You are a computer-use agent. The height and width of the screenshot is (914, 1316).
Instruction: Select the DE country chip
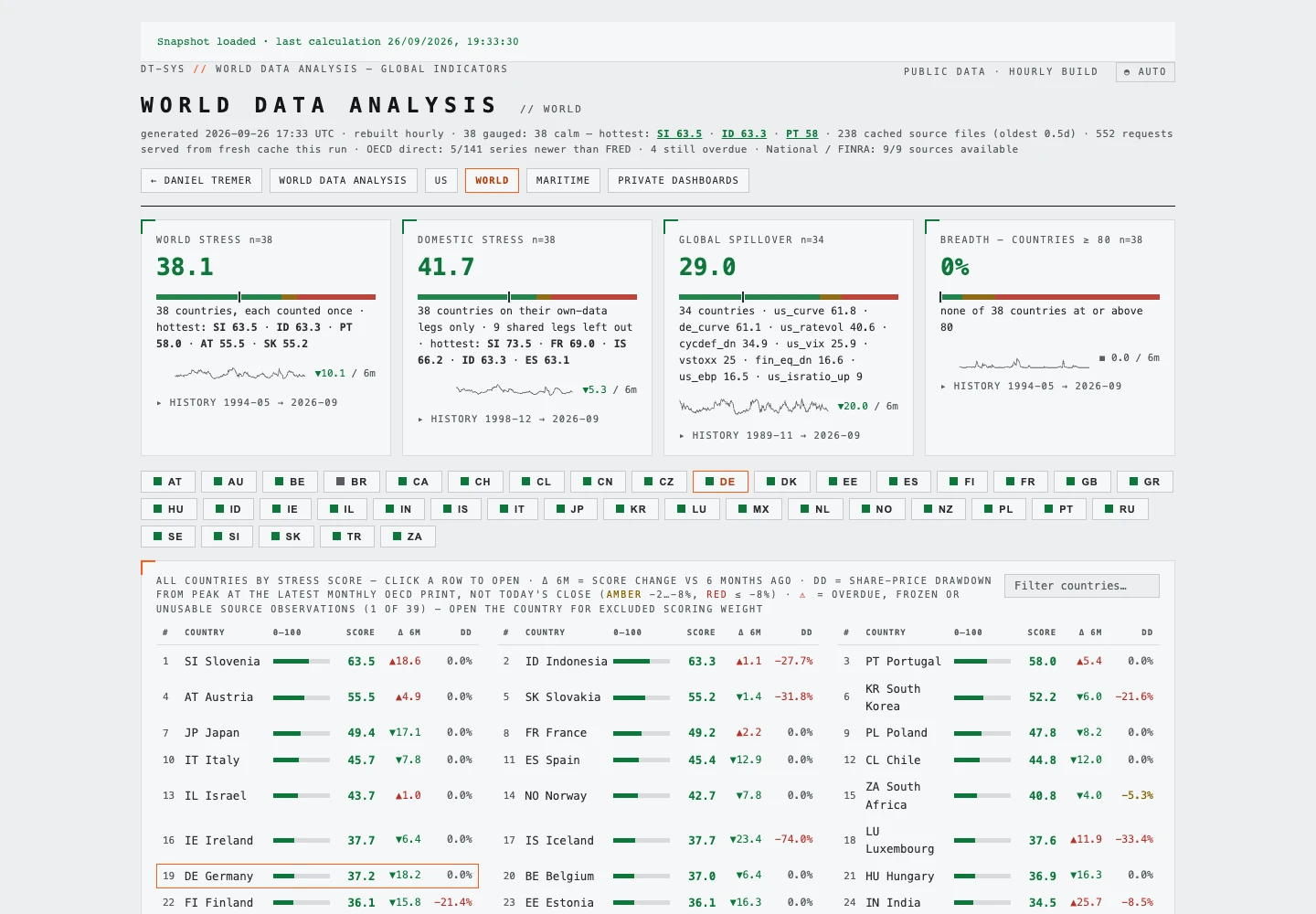point(720,482)
